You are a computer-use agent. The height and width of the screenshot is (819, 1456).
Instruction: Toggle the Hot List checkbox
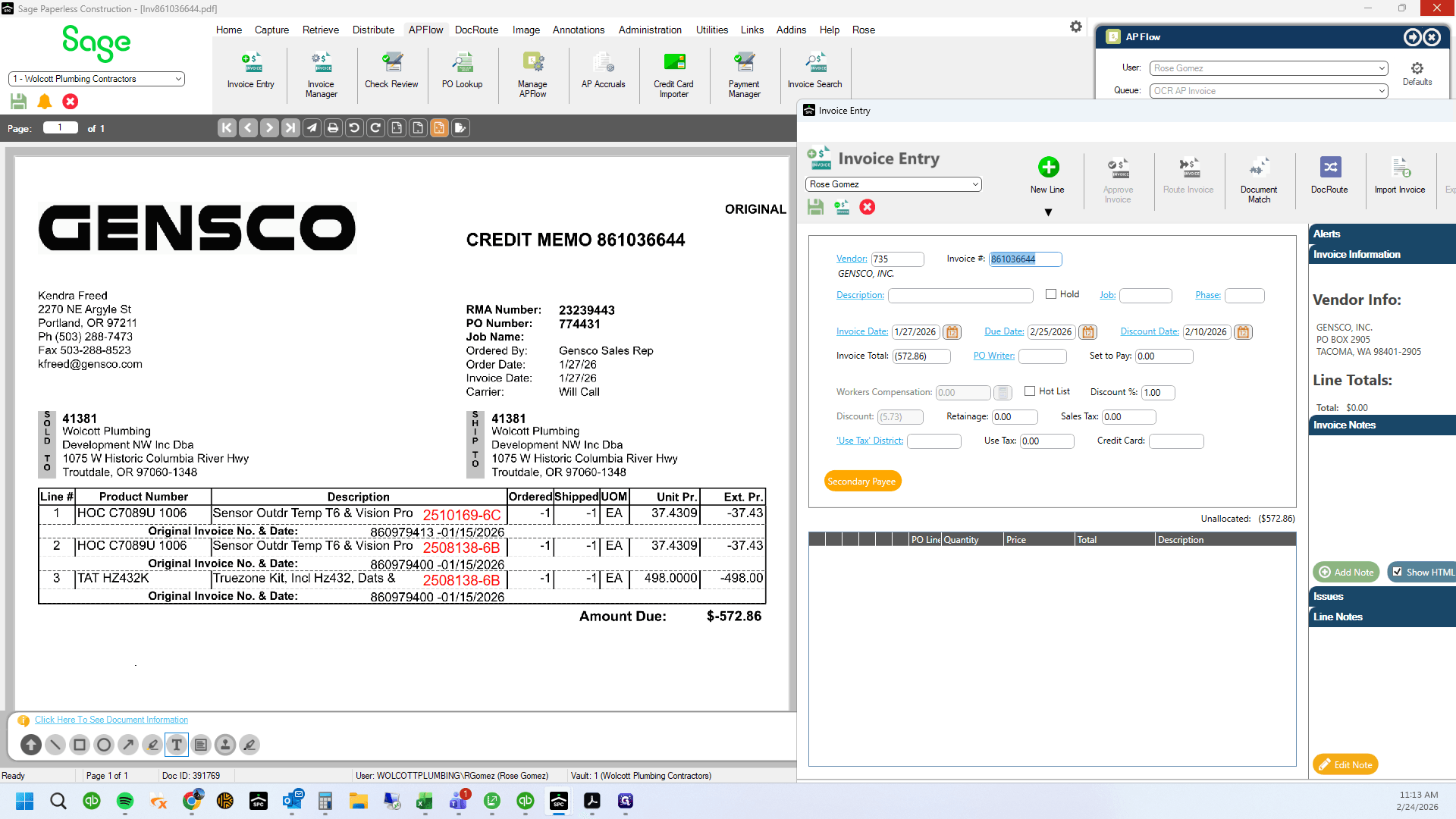point(1030,391)
